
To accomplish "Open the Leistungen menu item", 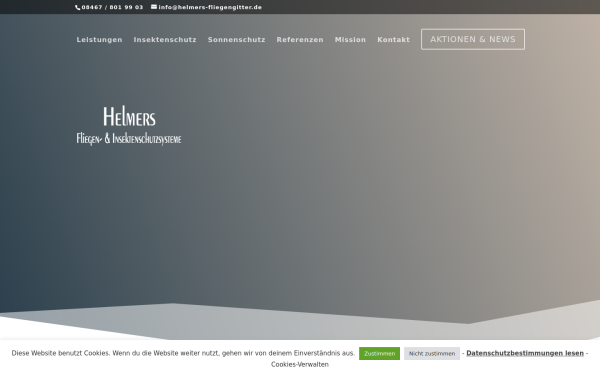I will click(99, 40).
